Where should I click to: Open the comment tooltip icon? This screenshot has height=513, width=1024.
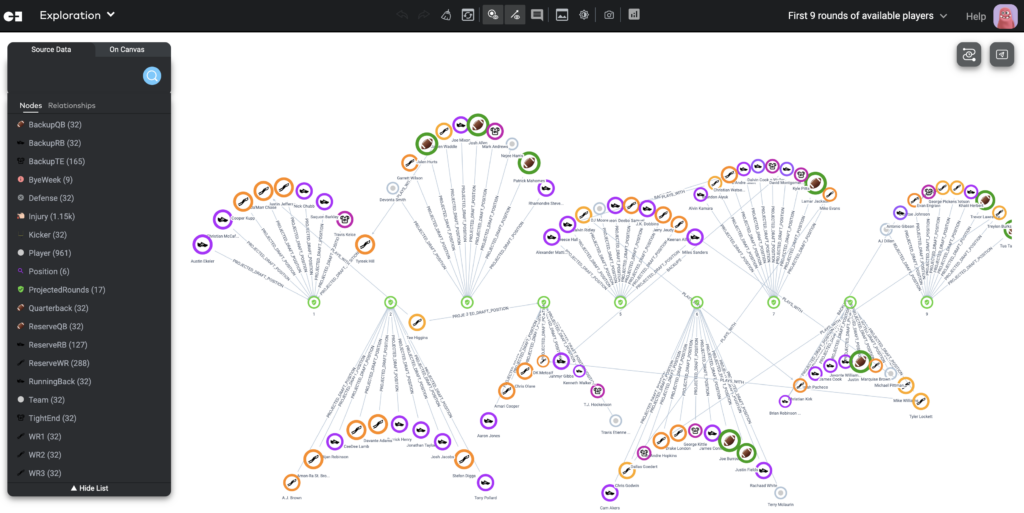537,15
